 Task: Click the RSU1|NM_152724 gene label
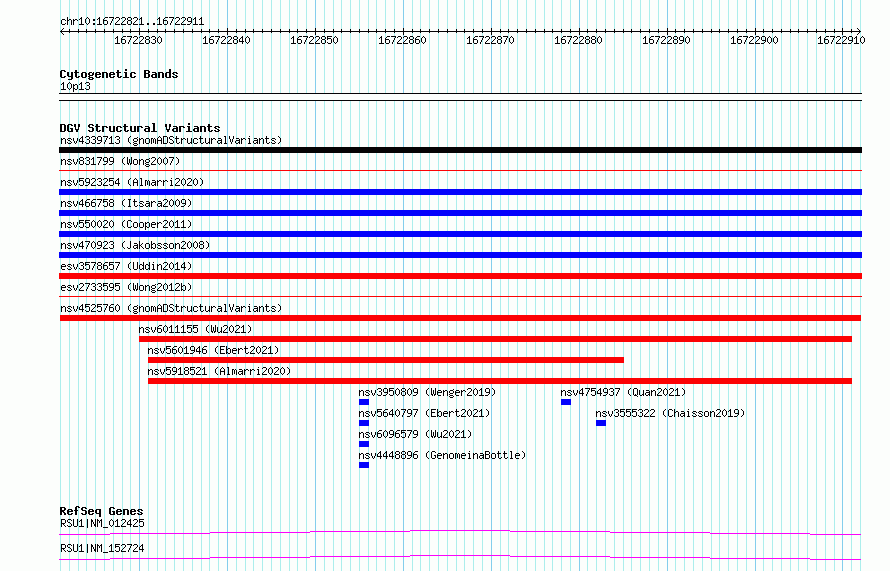pos(102,548)
